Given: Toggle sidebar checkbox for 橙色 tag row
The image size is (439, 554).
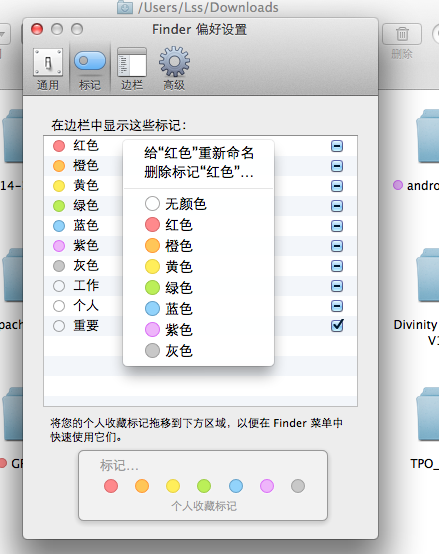Looking at the screenshot, I should click(337, 166).
